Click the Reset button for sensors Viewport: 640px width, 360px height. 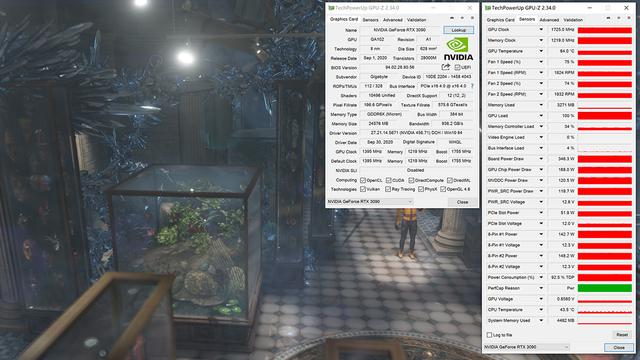622,335
